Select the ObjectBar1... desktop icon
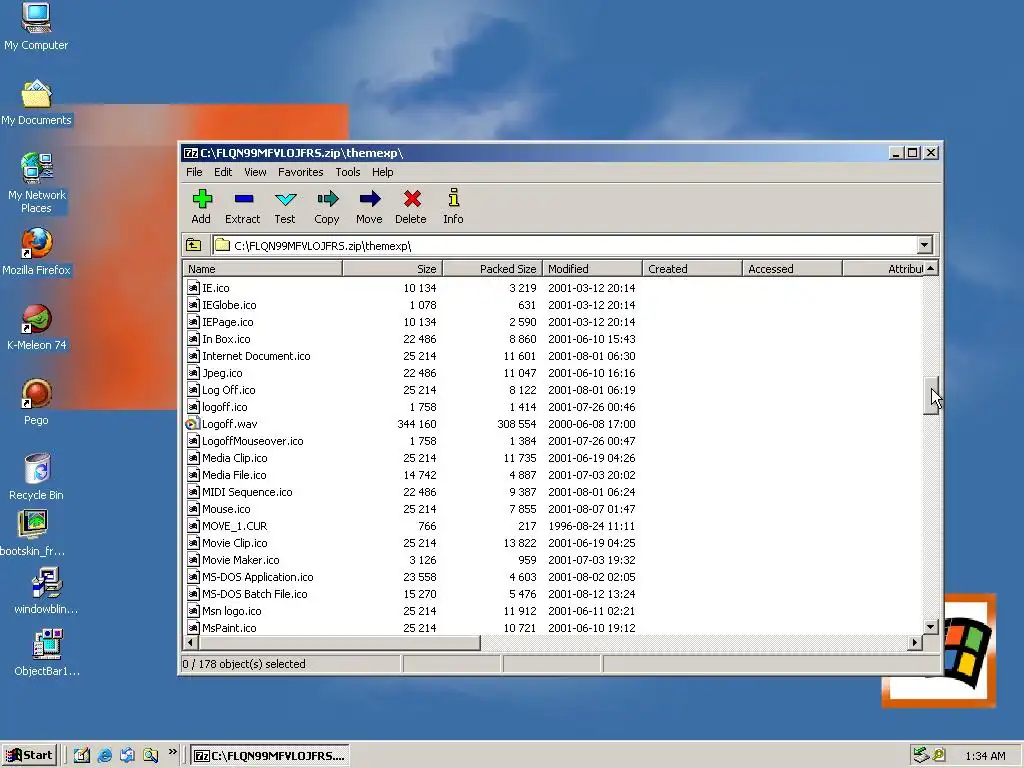 click(x=46, y=645)
